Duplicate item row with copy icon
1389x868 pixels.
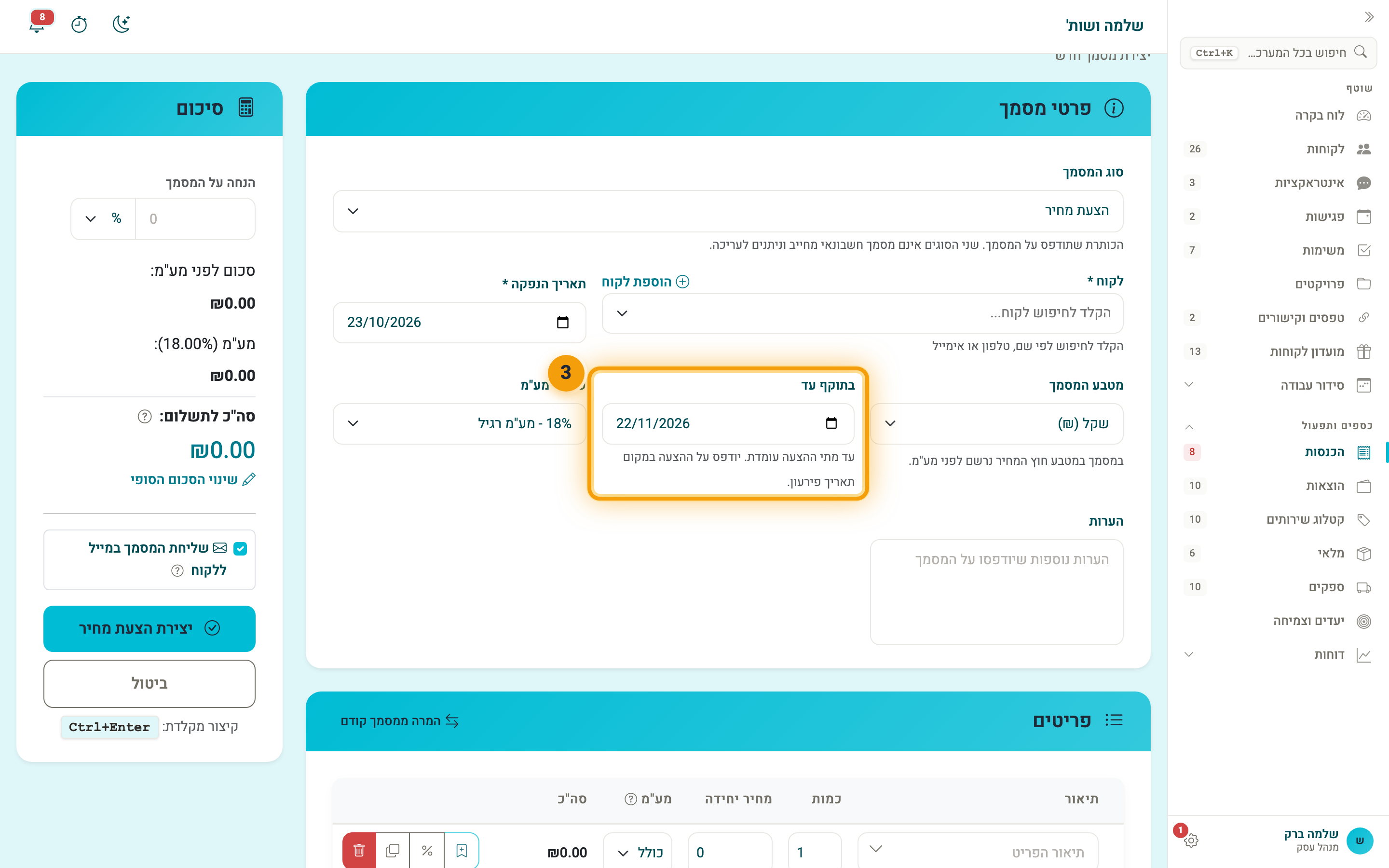(393, 850)
